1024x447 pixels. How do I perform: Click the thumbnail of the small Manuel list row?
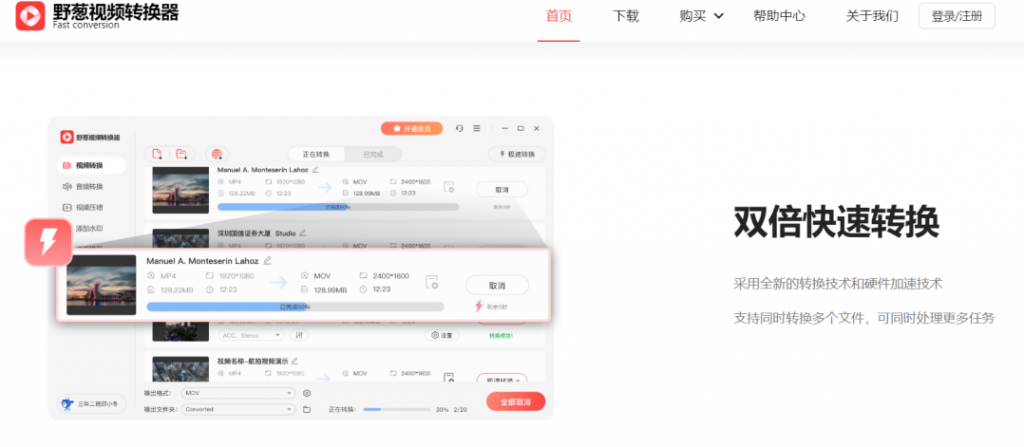tap(180, 190)
